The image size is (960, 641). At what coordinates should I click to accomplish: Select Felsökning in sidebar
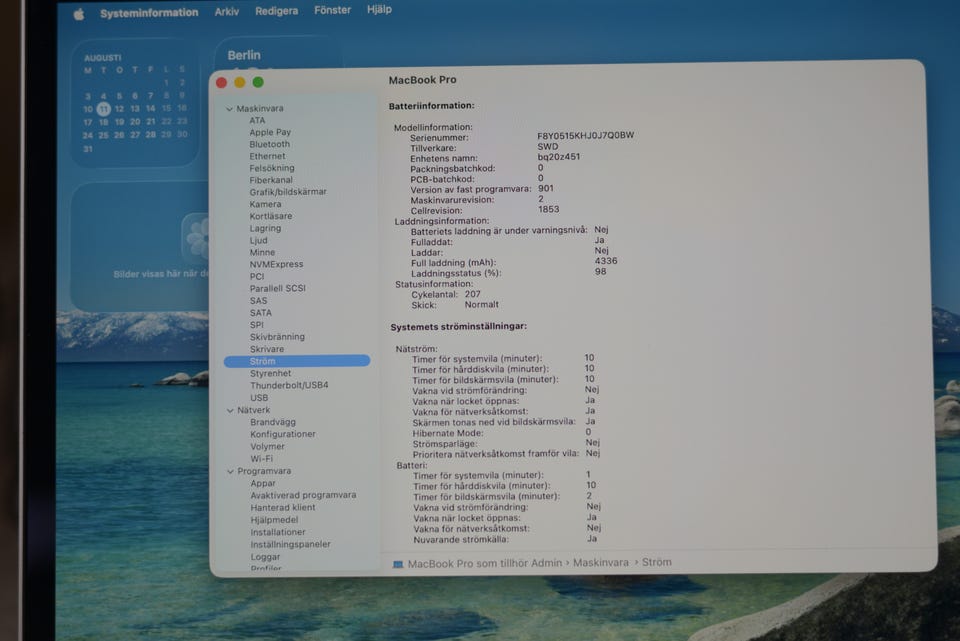coord(272,168)
